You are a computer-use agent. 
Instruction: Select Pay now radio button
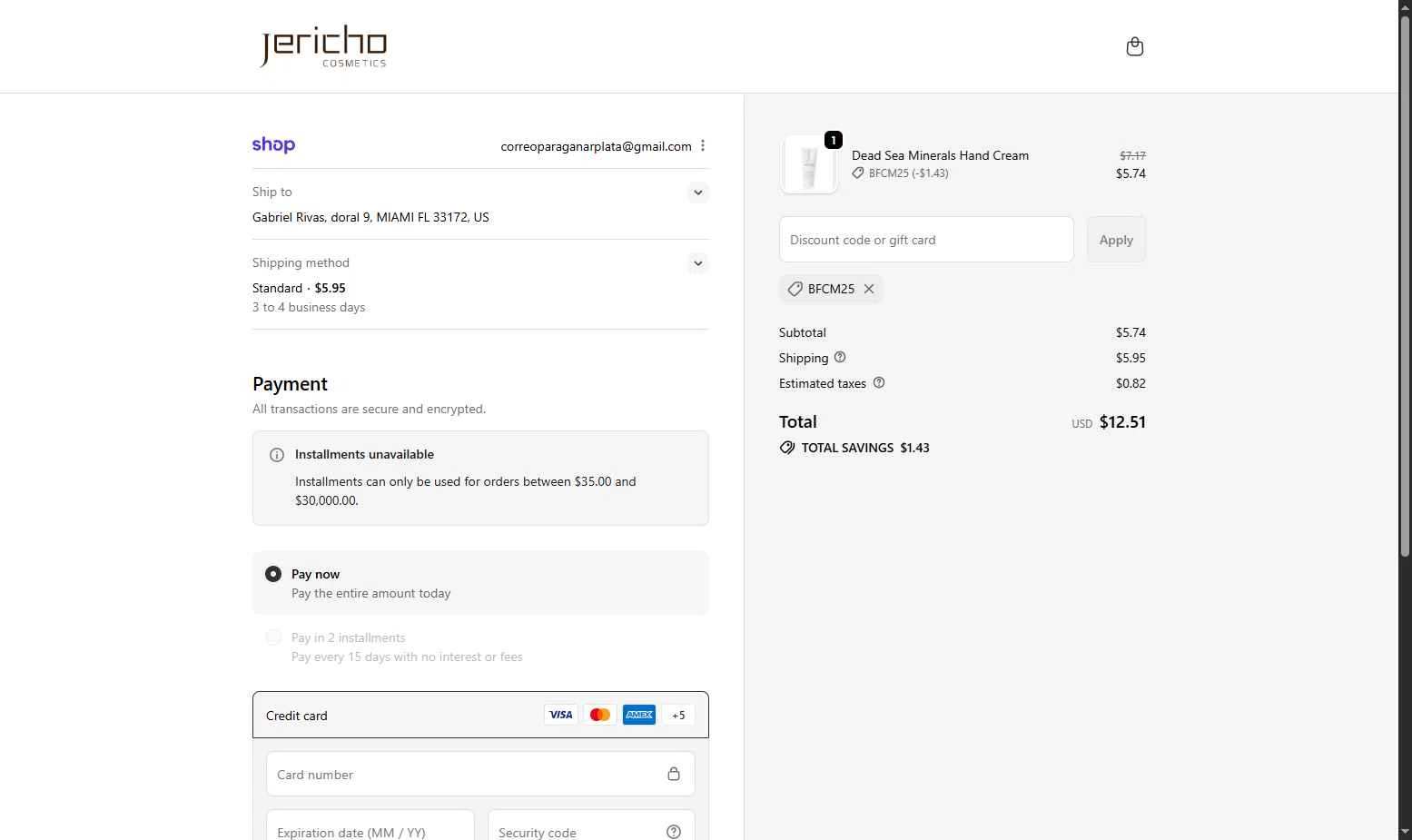[273, 574]
